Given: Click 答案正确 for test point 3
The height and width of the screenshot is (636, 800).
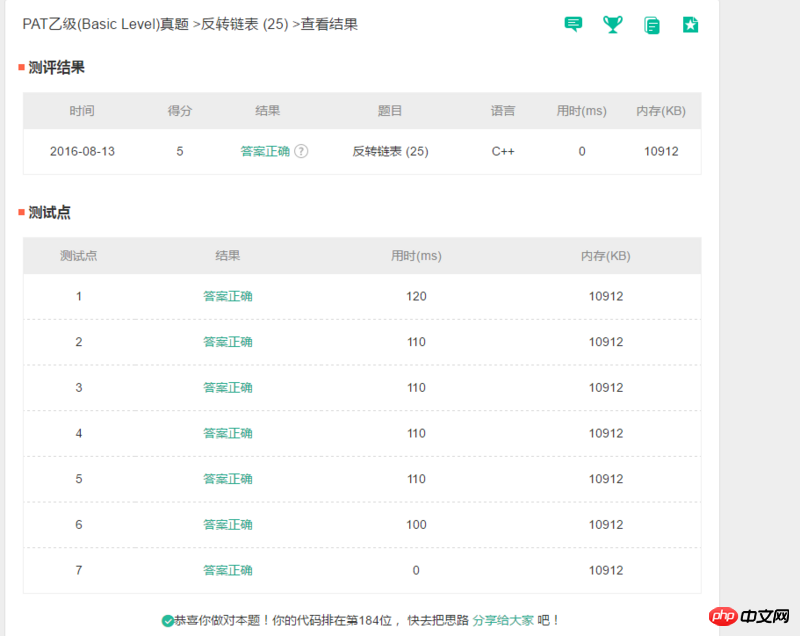Looking at the screenshot, I should 228,388.
